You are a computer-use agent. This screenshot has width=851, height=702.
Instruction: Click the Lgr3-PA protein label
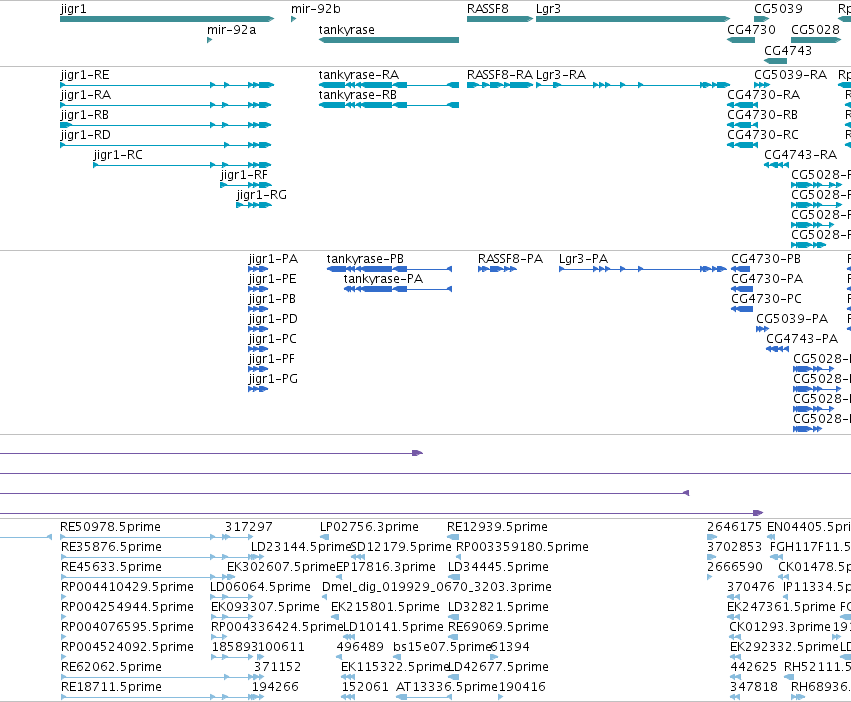[583, 259]
